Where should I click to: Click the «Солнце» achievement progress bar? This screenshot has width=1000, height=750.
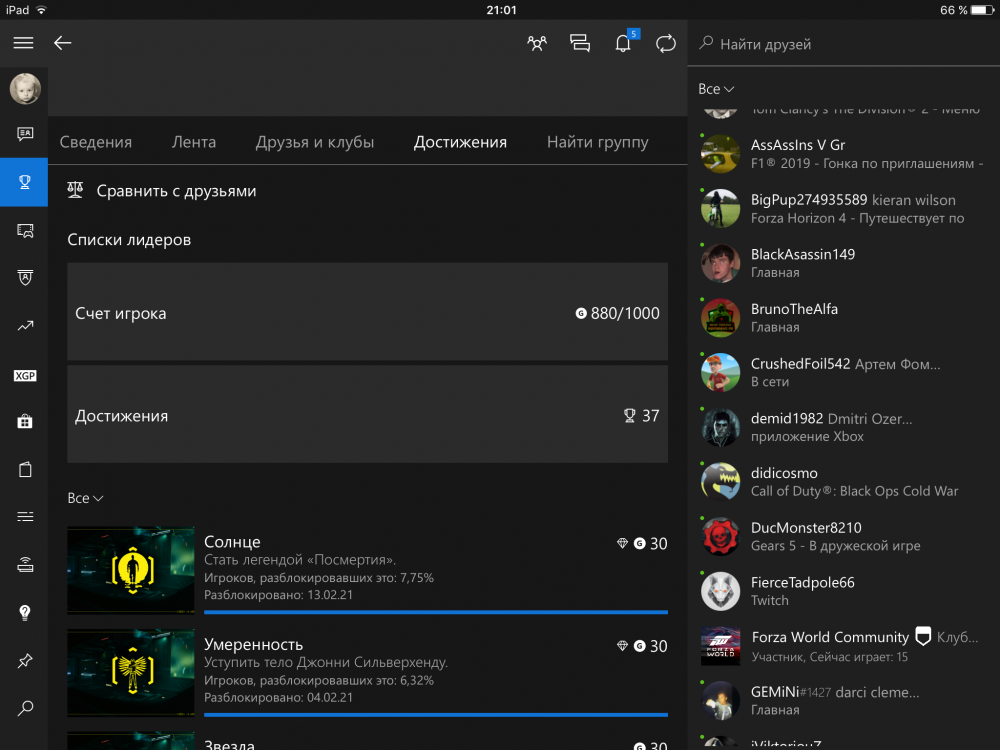tap(435, 611)
